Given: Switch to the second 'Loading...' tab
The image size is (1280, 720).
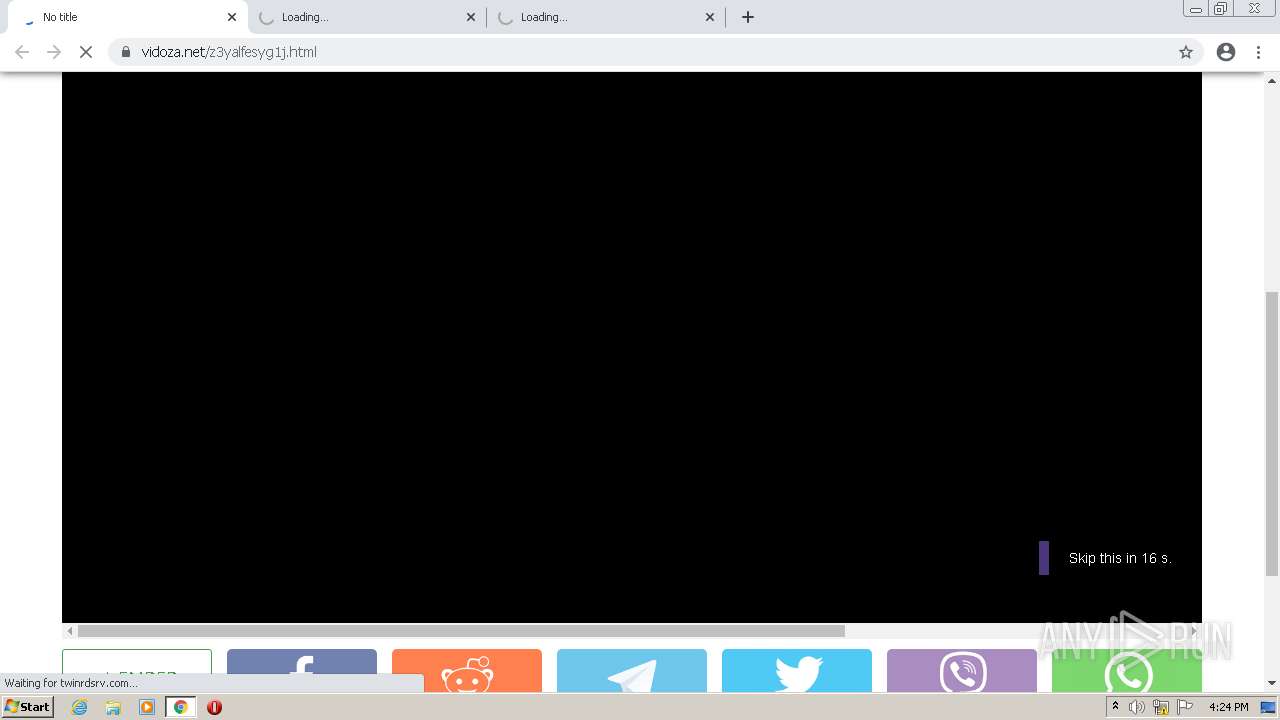Looking at the screenshot, I should click(x=367, y=17).
